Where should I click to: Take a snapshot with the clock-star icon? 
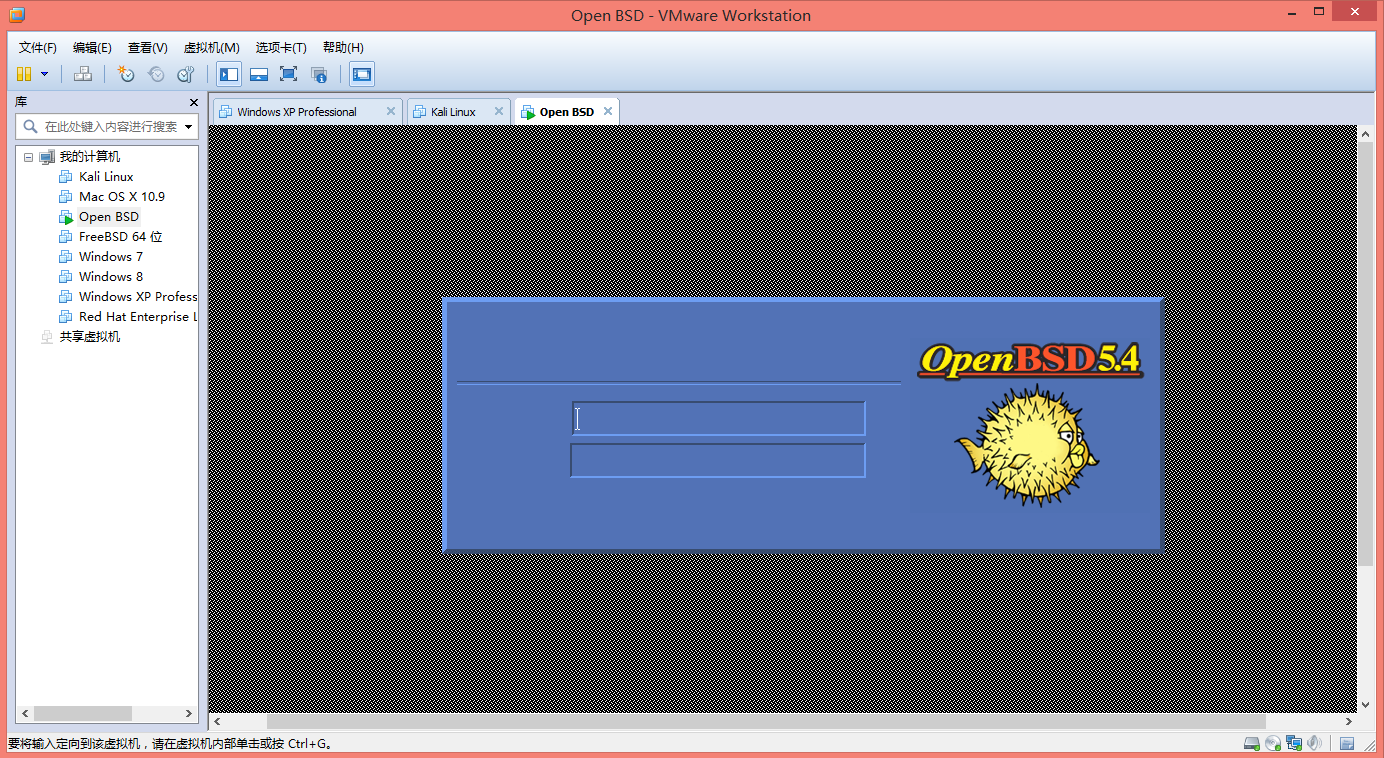126,74
